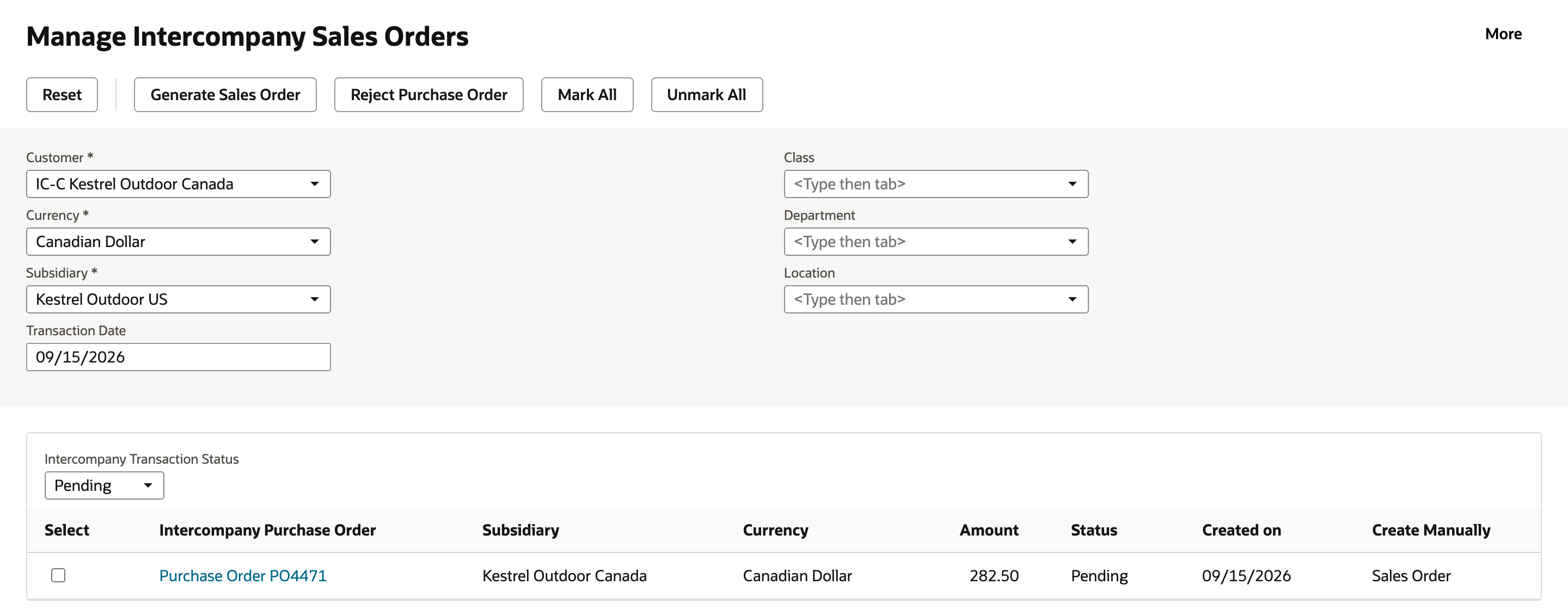Open the Subsidiary dropdown

pyautogui.click(x=179, y=299)
